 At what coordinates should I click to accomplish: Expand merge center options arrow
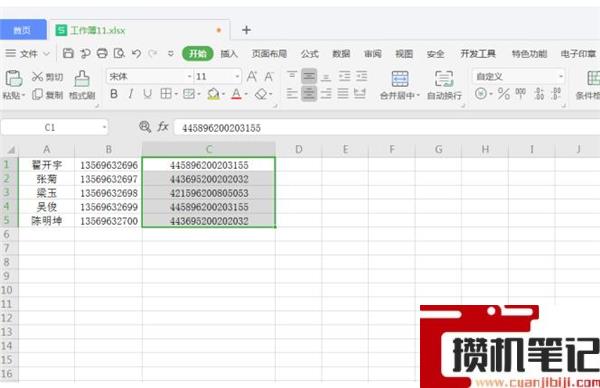coord(418,95)
